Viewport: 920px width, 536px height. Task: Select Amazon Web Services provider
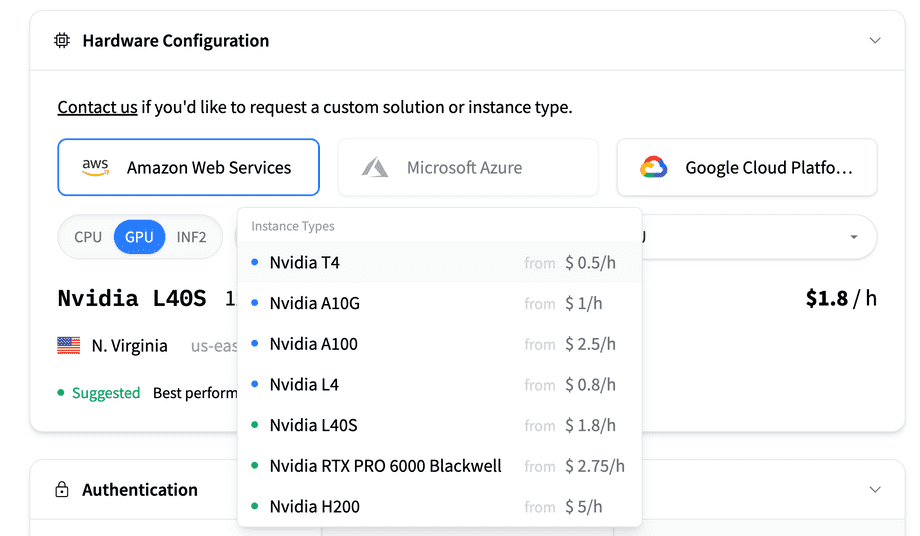(188, 167)
